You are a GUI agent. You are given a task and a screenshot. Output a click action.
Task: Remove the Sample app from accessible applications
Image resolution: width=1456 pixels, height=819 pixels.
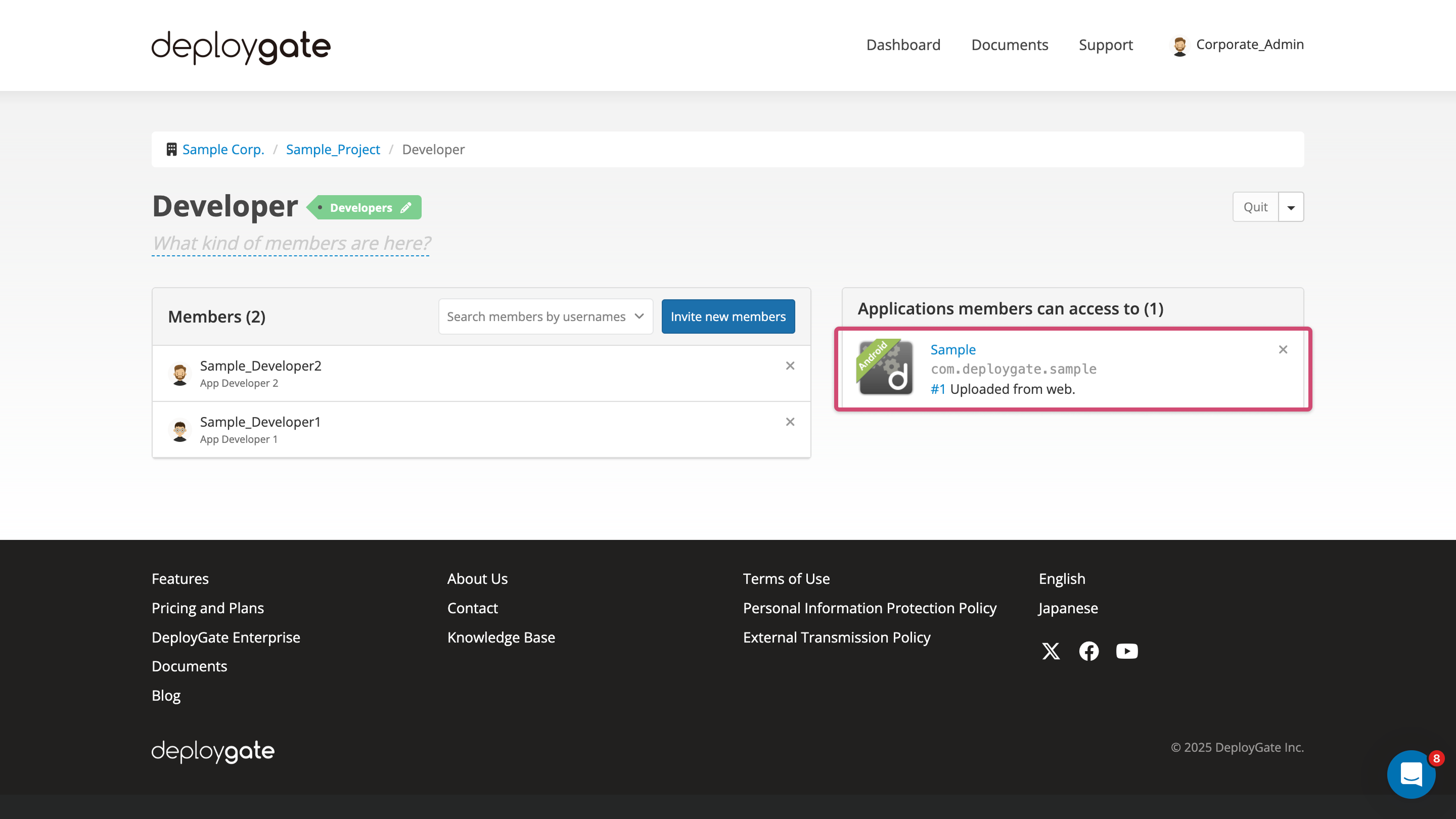1283,349
